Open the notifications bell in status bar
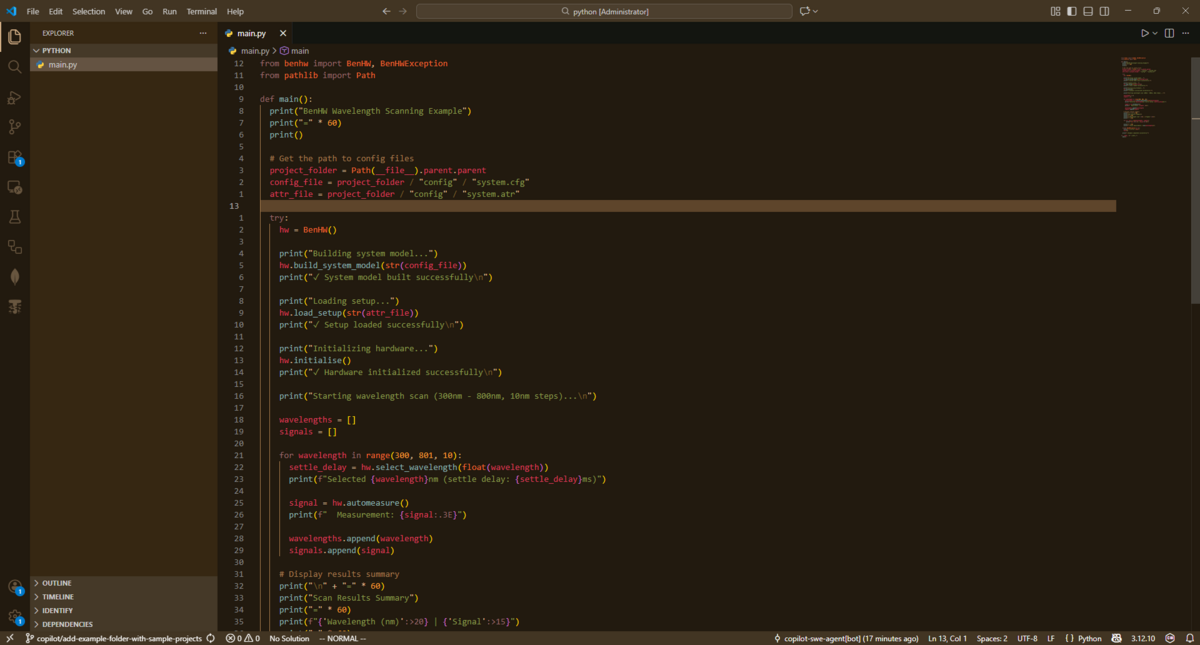 tap(1189, 638)
